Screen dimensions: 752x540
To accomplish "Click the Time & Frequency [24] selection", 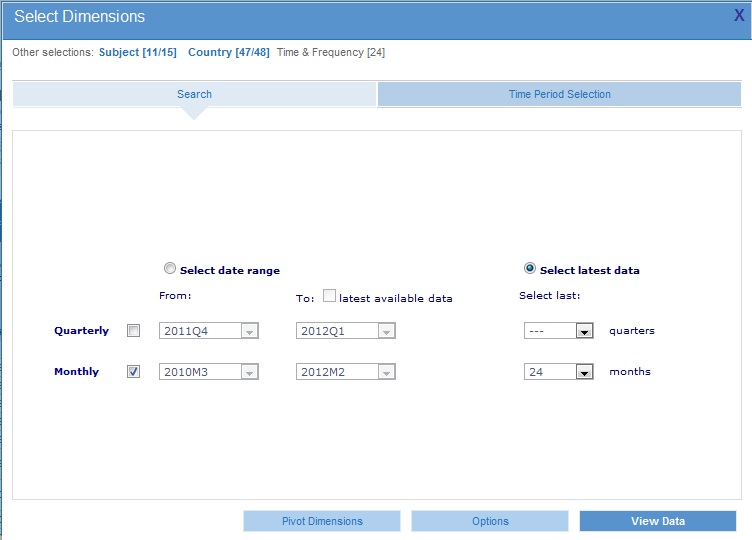I will (330, 52).
